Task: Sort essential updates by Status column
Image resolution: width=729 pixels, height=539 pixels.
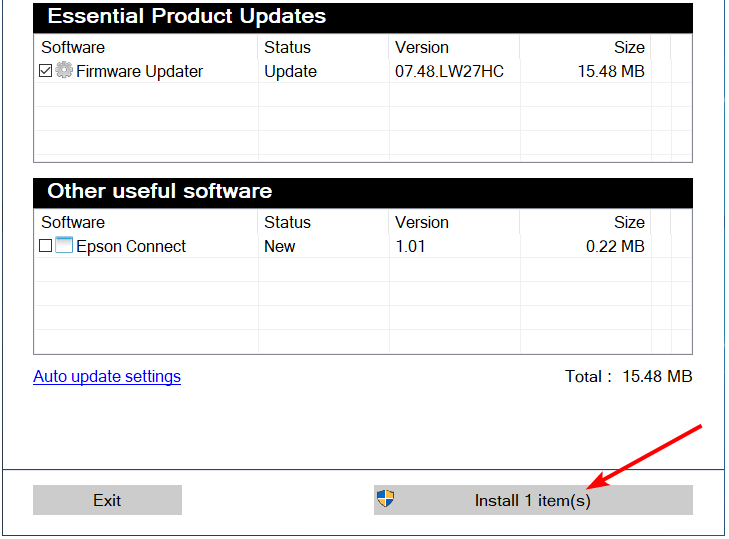Action: click(x=287, y=47)
